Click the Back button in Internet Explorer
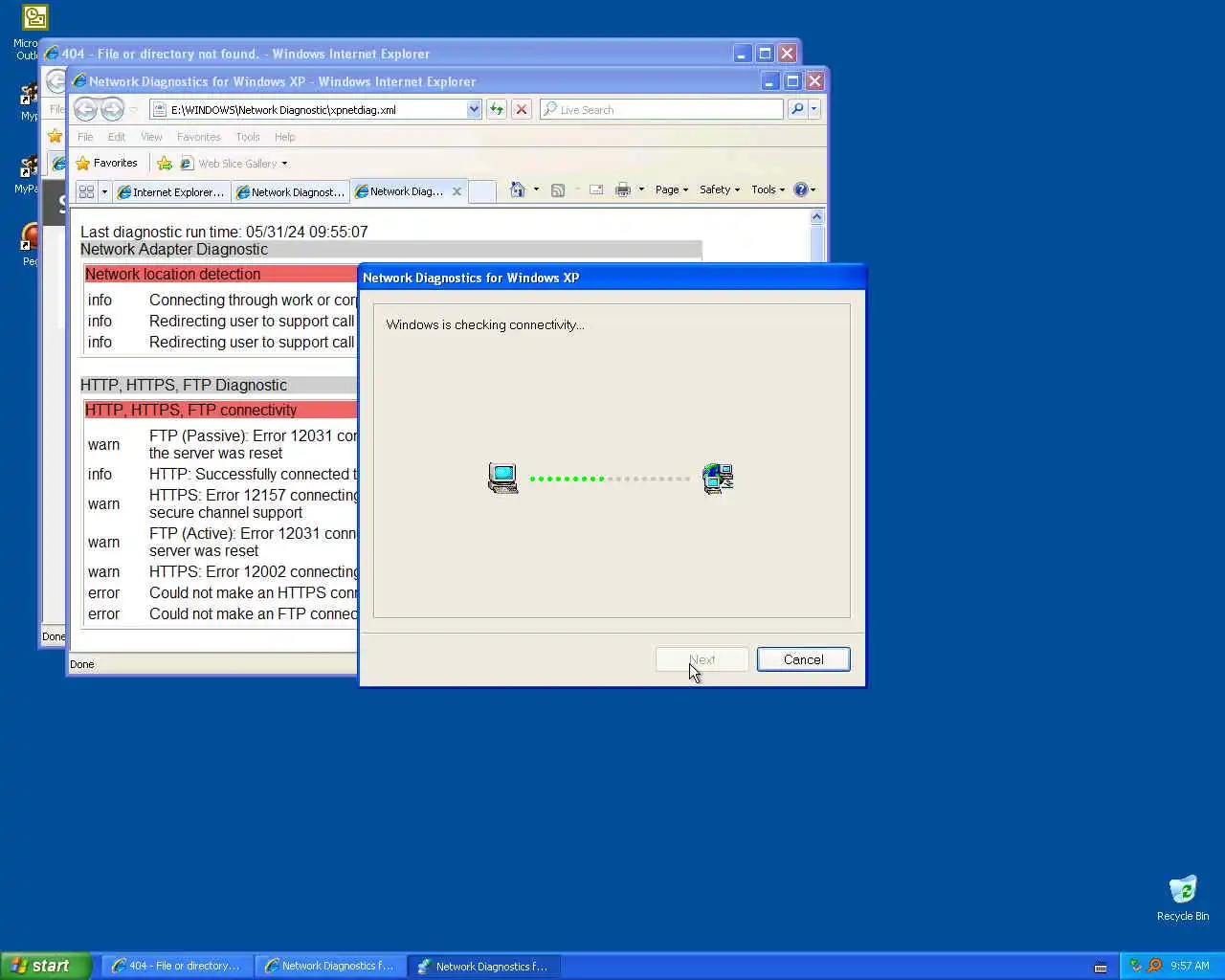 point(85,110)
